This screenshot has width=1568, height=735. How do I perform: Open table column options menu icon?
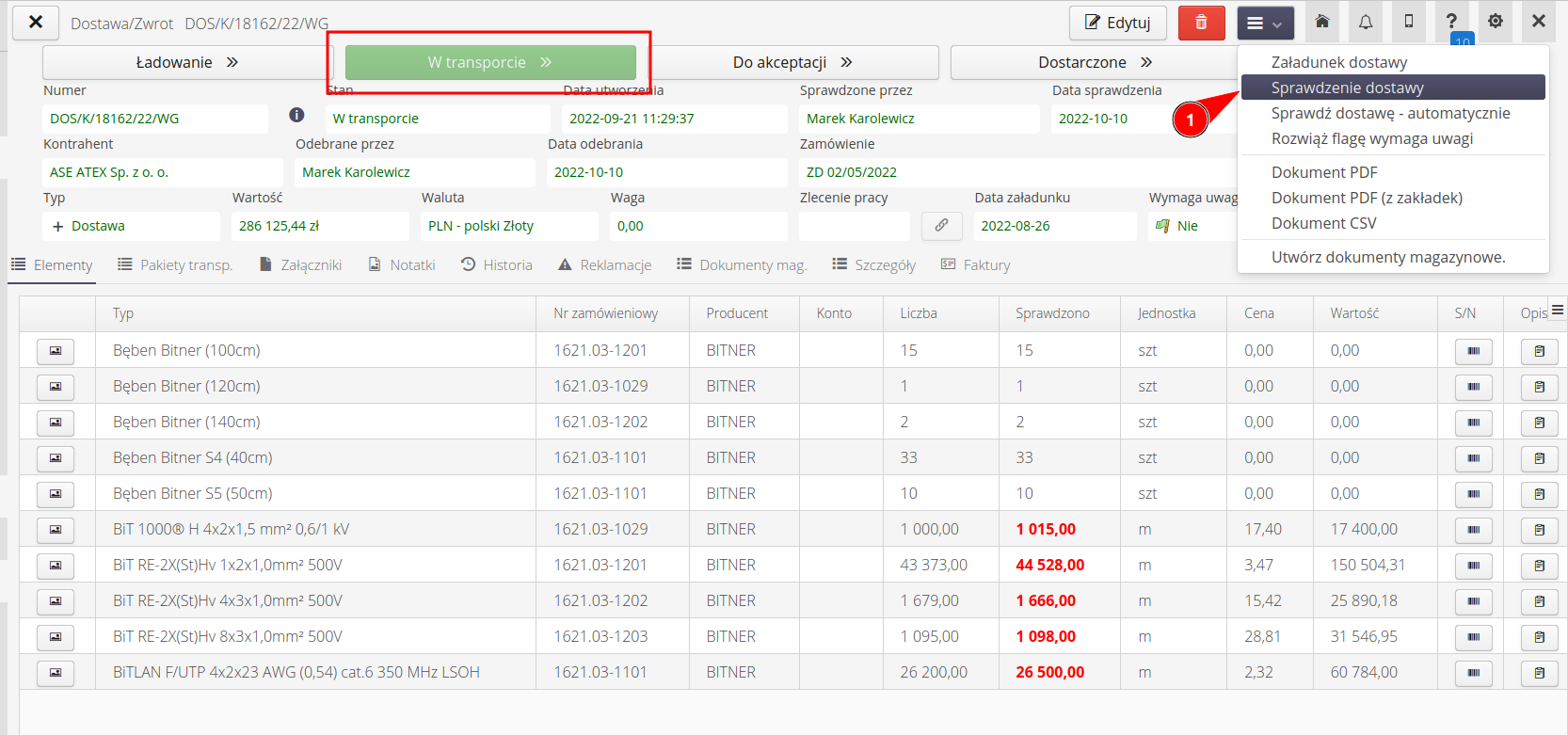1558,310
